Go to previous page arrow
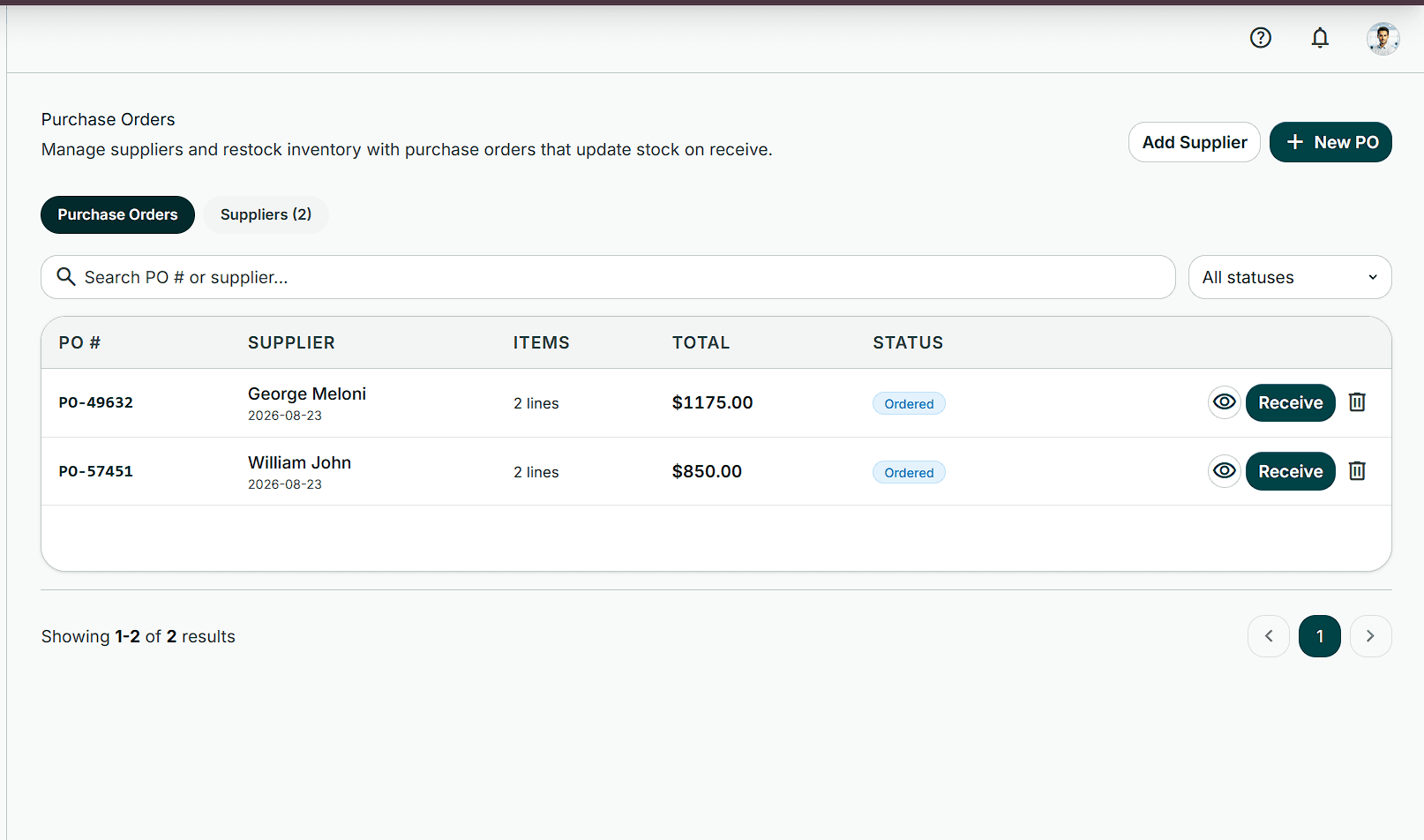 pyautogui.click(x=1269, y=636)
